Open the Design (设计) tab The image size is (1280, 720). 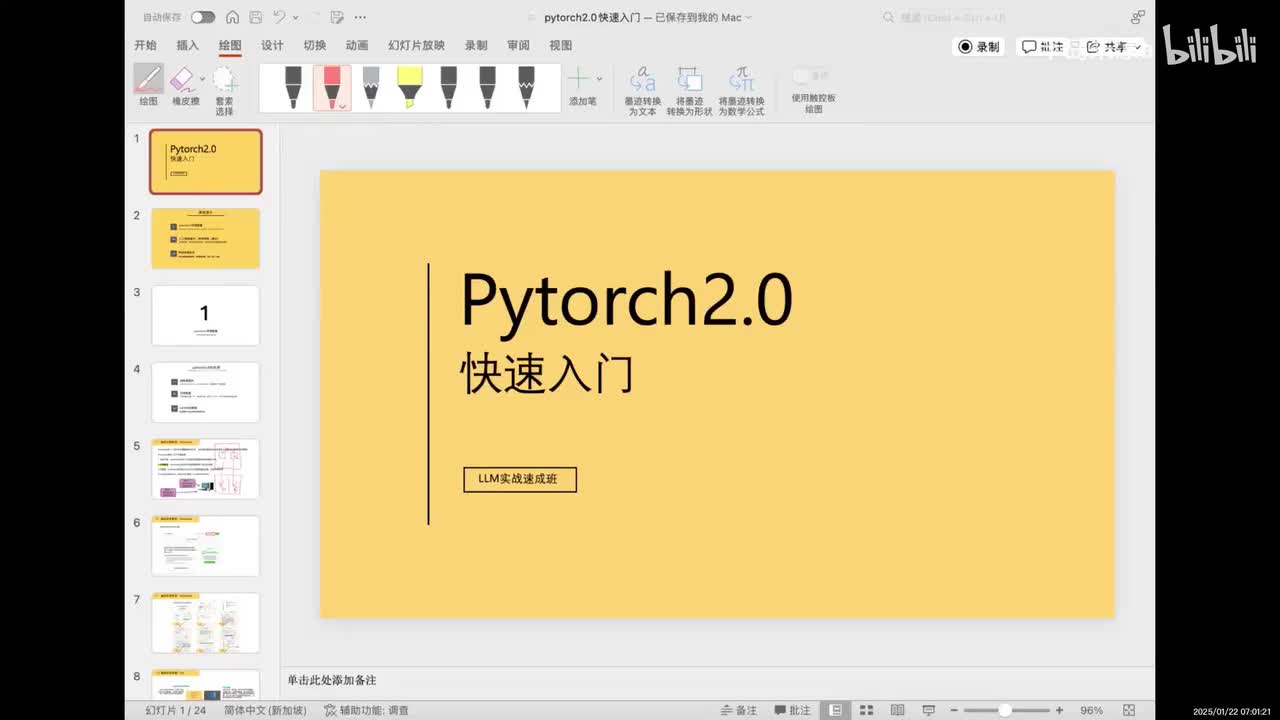click(x=272, y=45)
